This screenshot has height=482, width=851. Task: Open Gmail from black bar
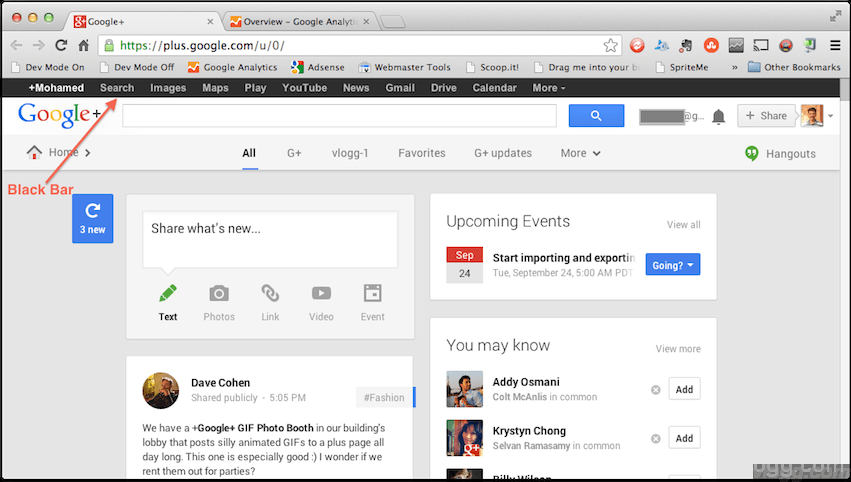click(400, 88)
